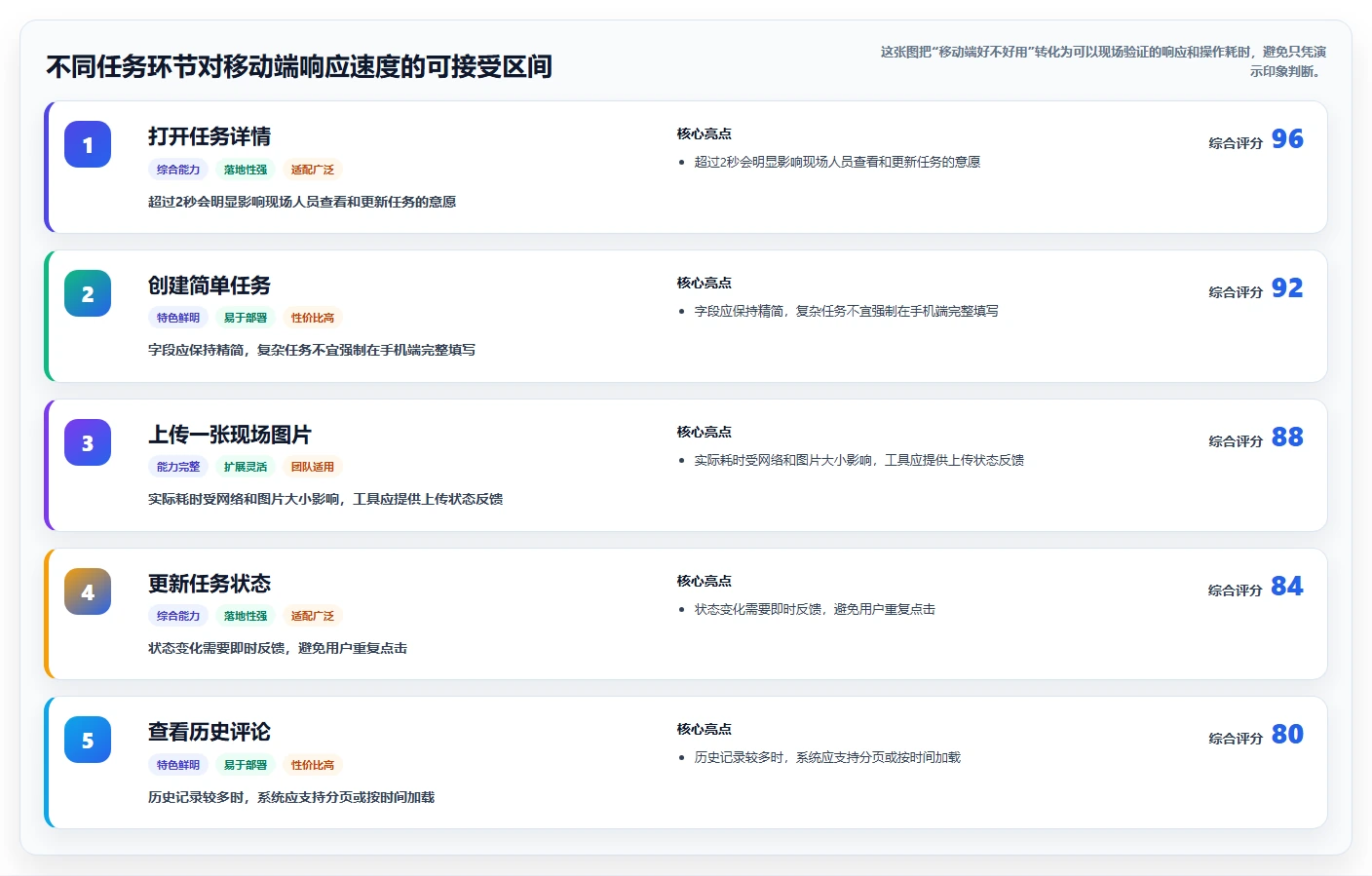Click the score value 96
Image resolution: width=1372 pixels, height=876 pixels.
[1287, 139]
